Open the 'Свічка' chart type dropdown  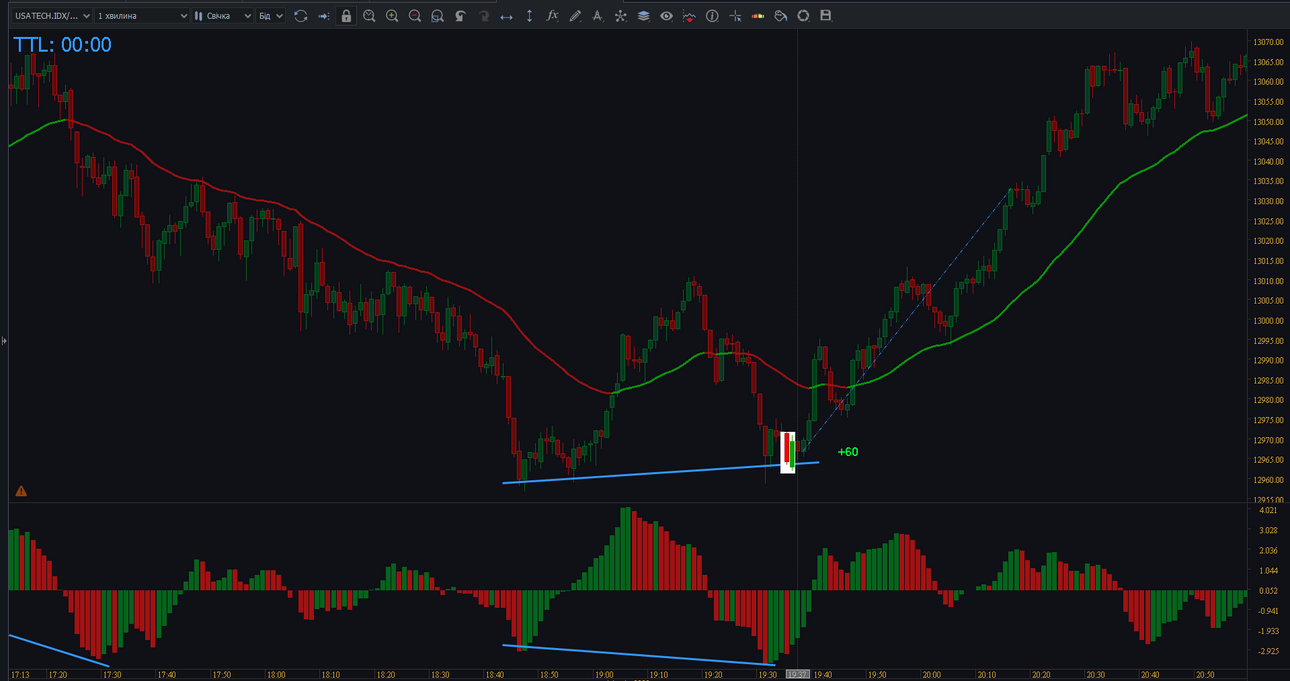pyautogui.click(x=223, y=16)
